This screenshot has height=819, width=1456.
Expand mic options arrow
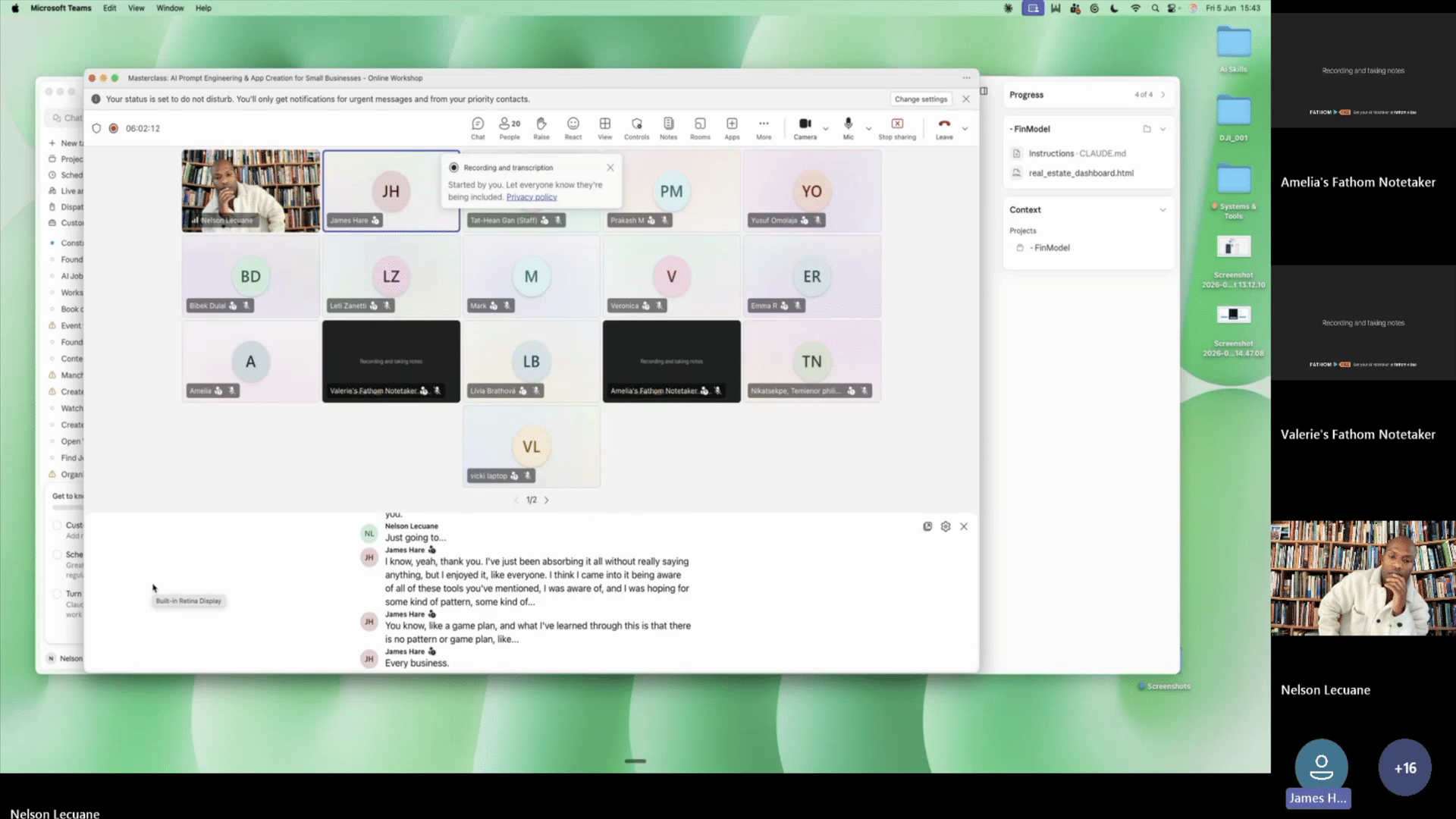869,129
